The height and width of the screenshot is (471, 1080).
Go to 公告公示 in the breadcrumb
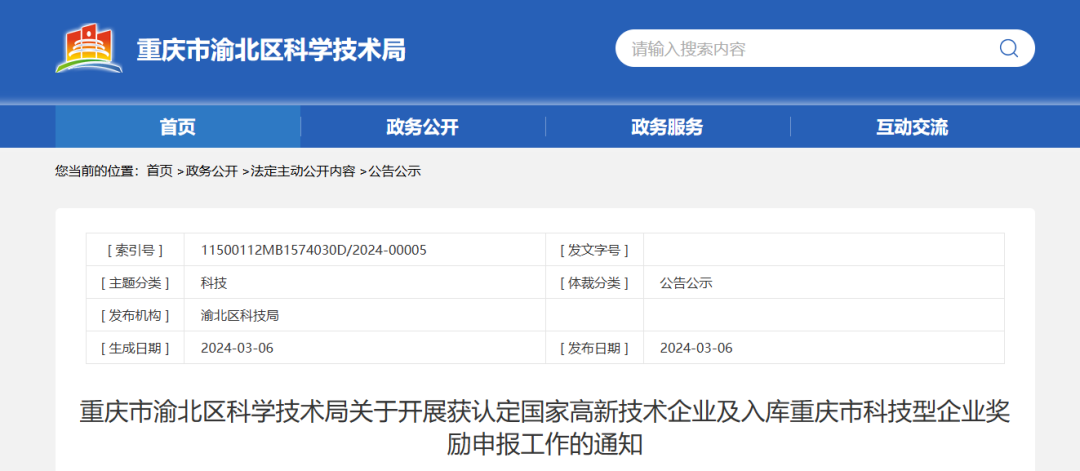click(395, 171)
